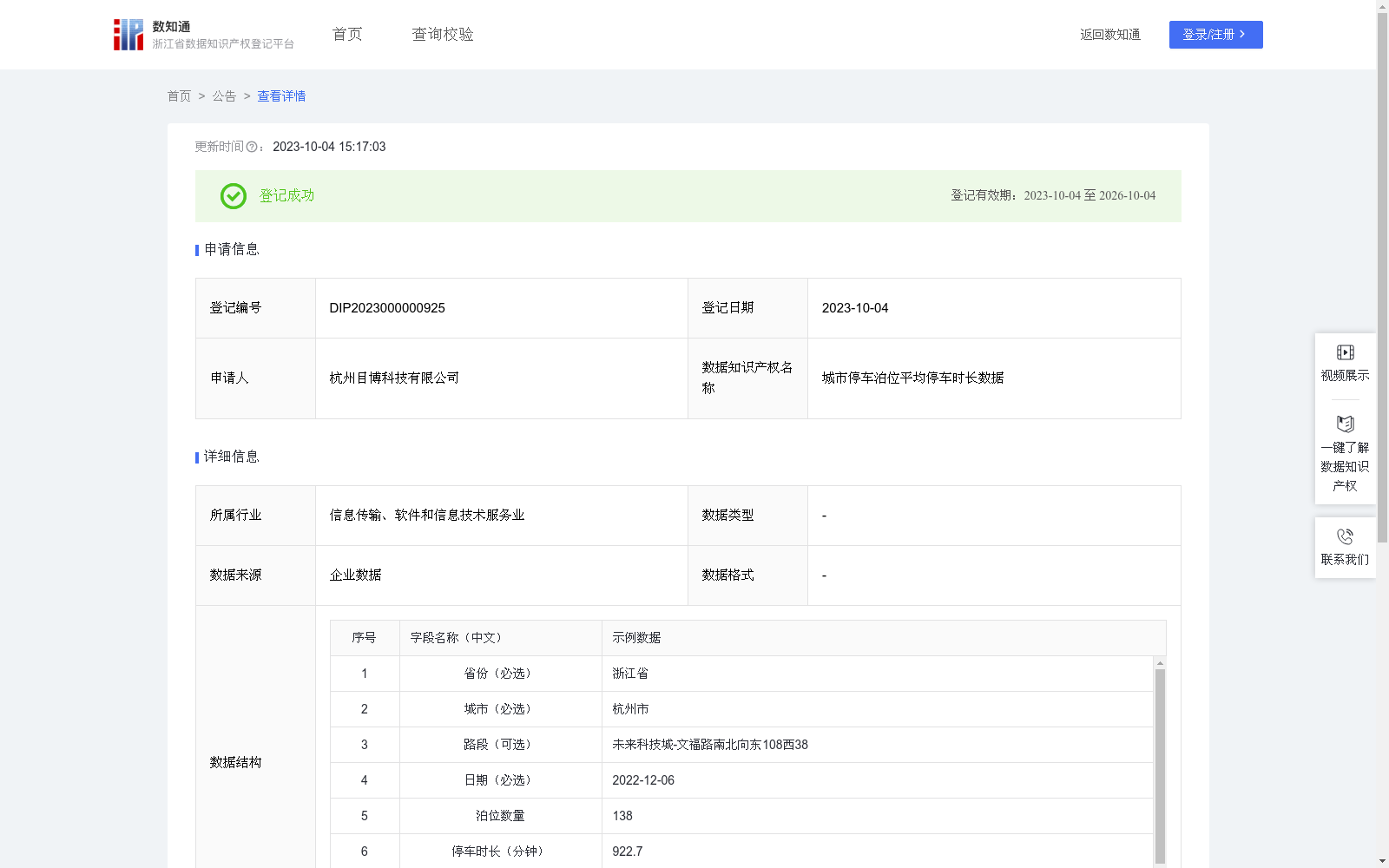The height and width of the screenshot is (868, 1389).
Task: Click the 一键了解数据知识产权 book icon
Action: pyautogui.click(x=1345, y=424)
